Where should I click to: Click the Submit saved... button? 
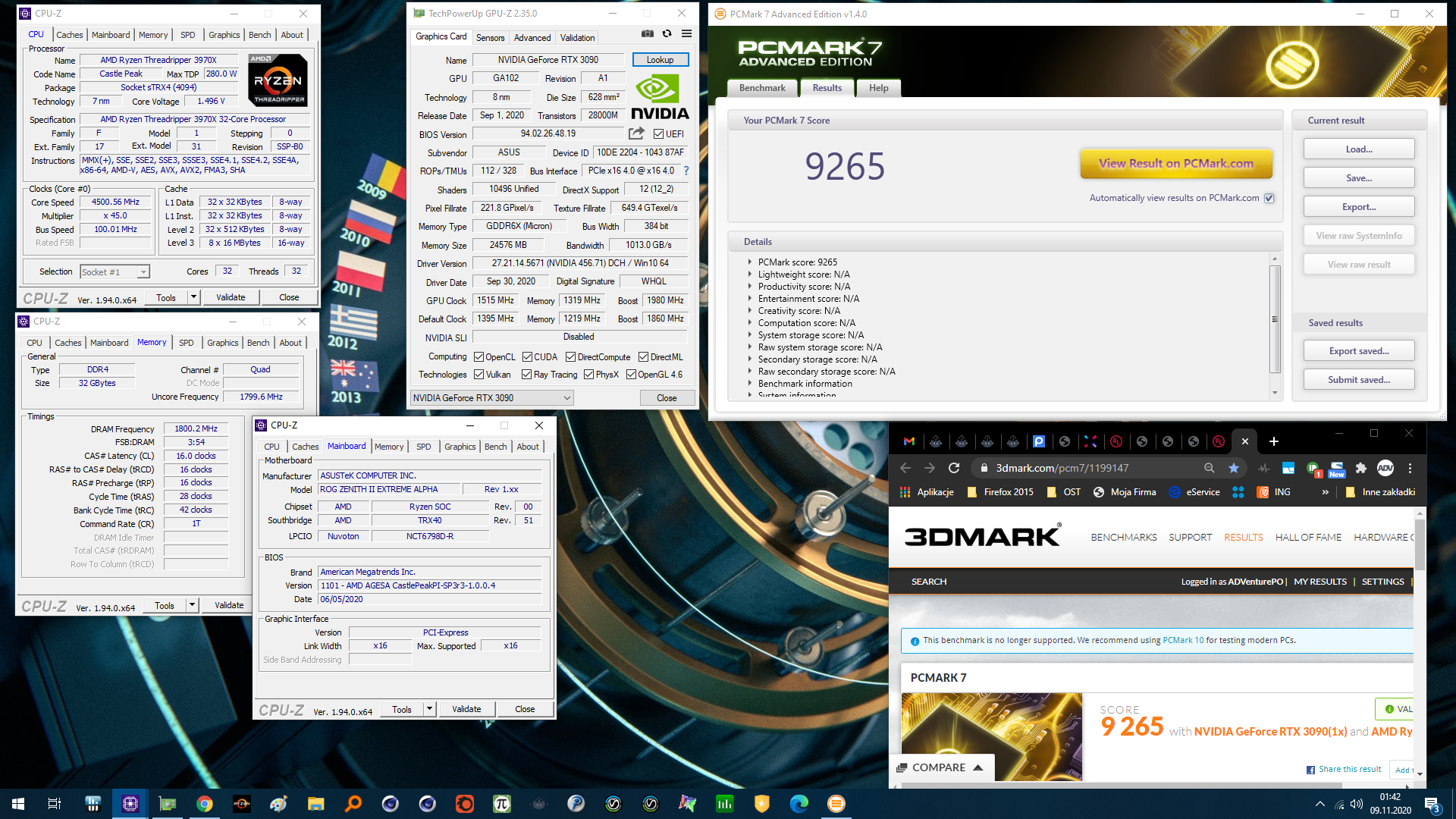(1359, 380)
